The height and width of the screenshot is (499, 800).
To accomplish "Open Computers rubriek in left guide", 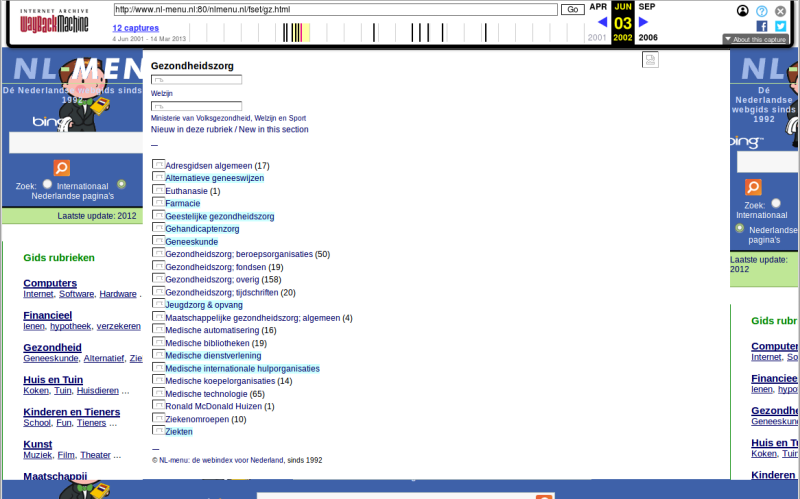I will (x=50, y=283).
